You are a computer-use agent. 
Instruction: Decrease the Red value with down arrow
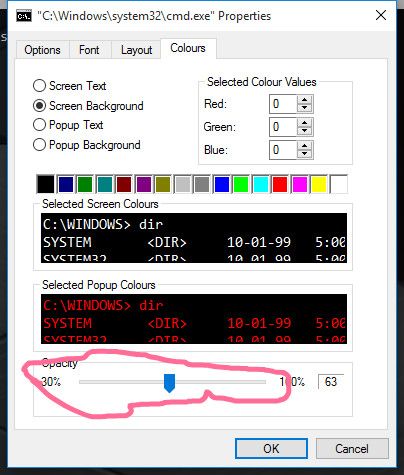coord(304,108)
